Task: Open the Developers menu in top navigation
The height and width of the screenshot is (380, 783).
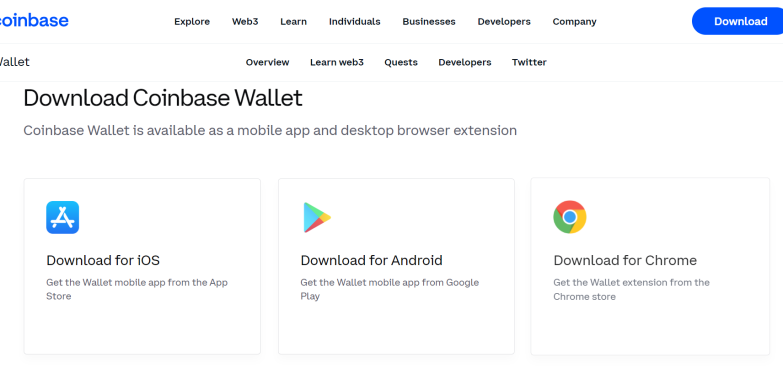Action: pyautogui.click(x=504, y=21)
